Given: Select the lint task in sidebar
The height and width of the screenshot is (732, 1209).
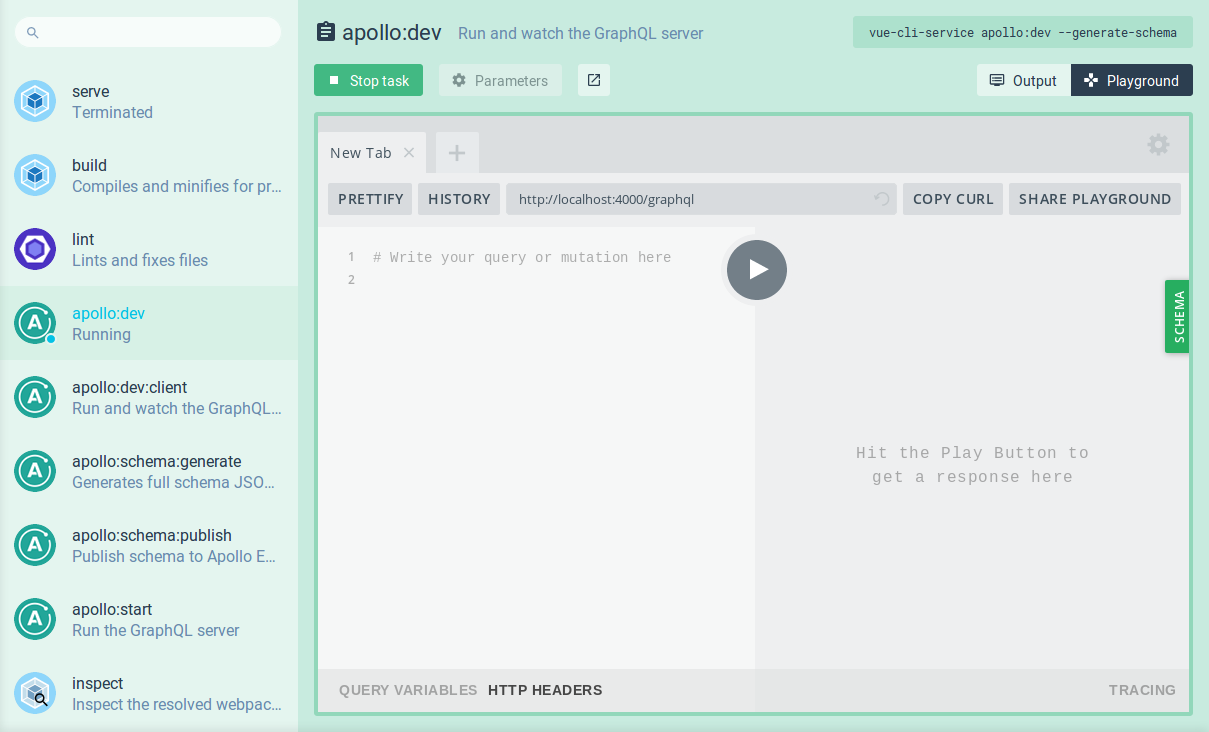Looking at the screenshot, I should click(x=149, y=249).
